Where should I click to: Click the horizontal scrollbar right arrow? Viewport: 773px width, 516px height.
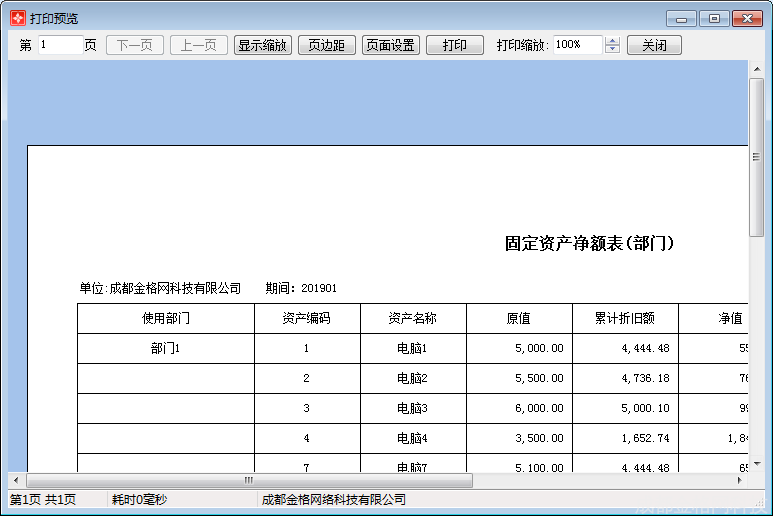point(740,481)
